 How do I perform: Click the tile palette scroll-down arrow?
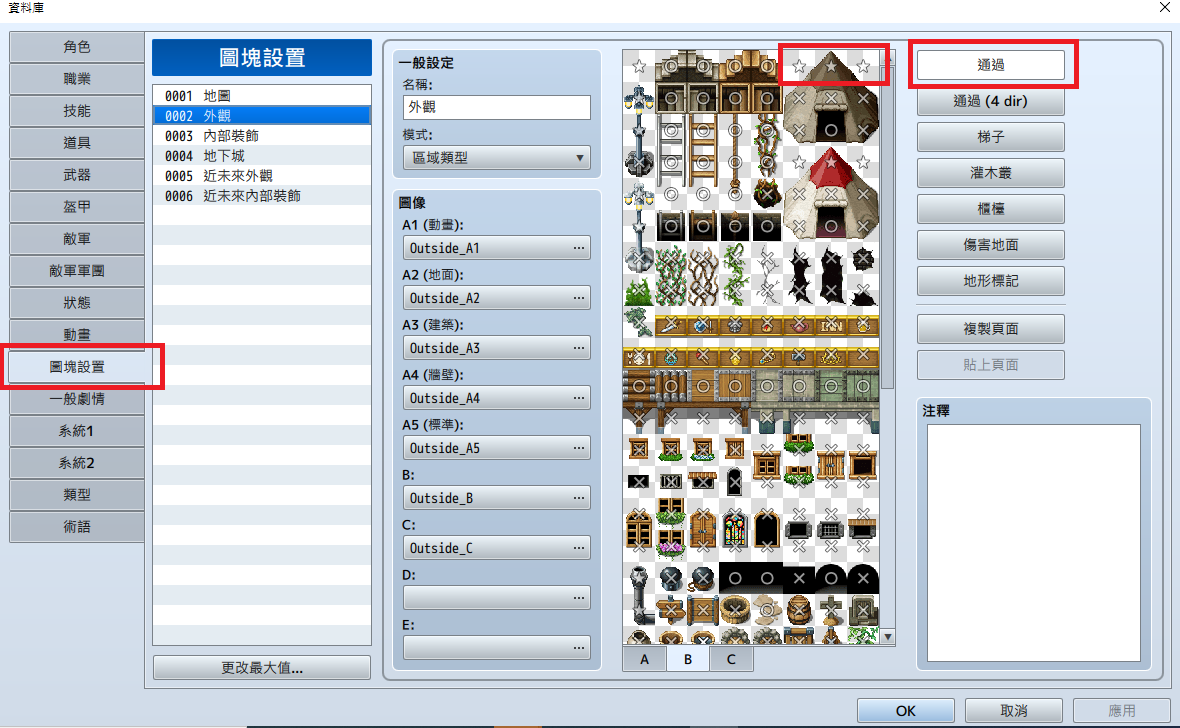tap(888, 637)
